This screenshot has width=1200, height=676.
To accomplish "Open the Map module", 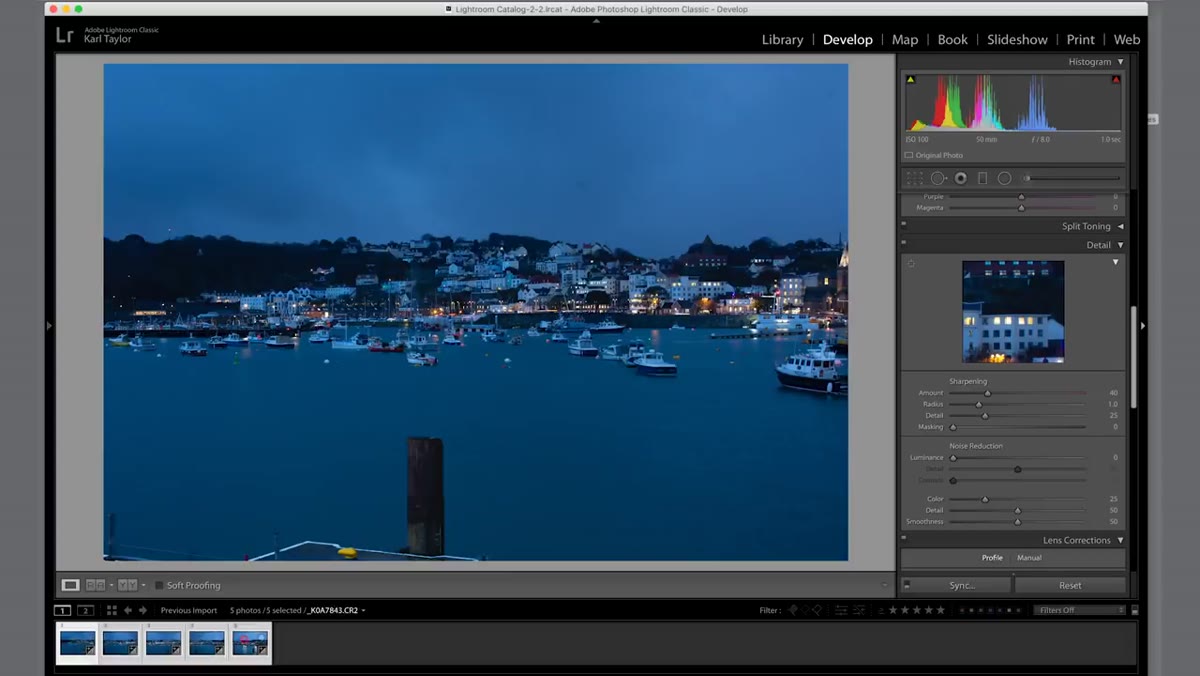I will point(905,40).
